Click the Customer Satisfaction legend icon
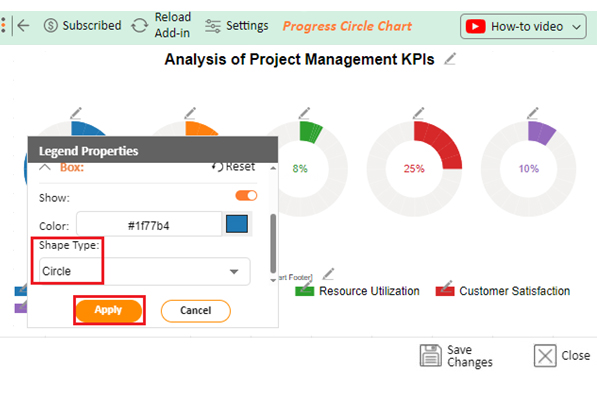The height and width of the screenshot is (393, 597). pos(445,290)
